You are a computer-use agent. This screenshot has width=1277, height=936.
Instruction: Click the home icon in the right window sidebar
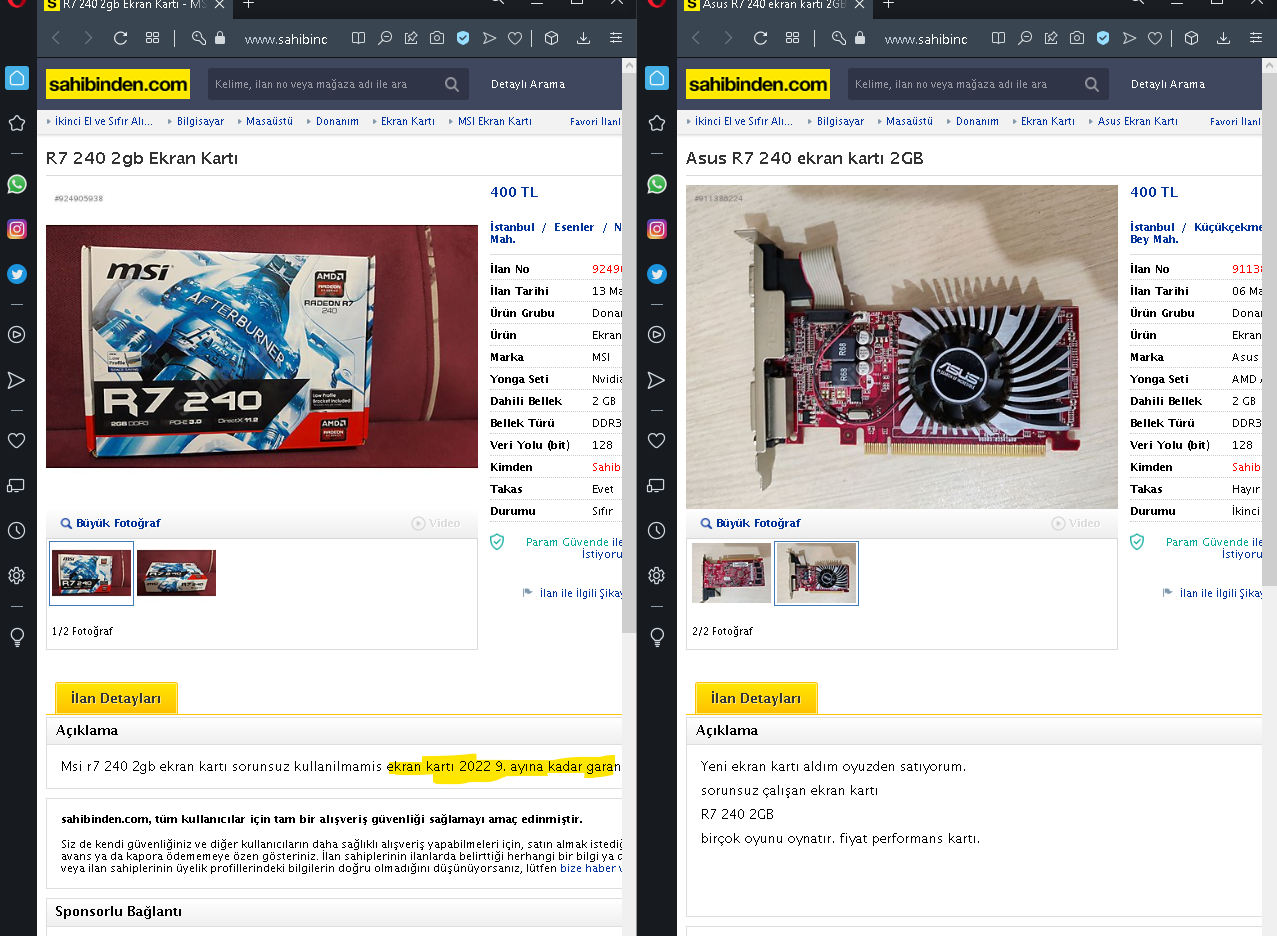657,78
